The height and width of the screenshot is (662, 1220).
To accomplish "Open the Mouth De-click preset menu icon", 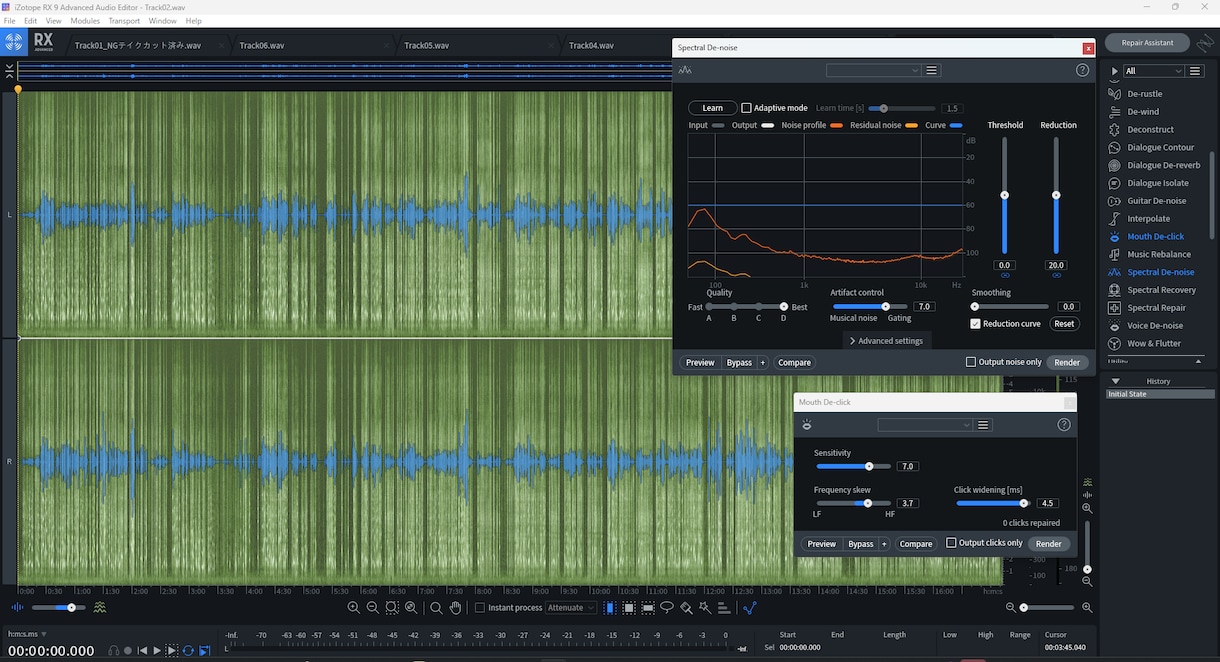I will 983,425.
